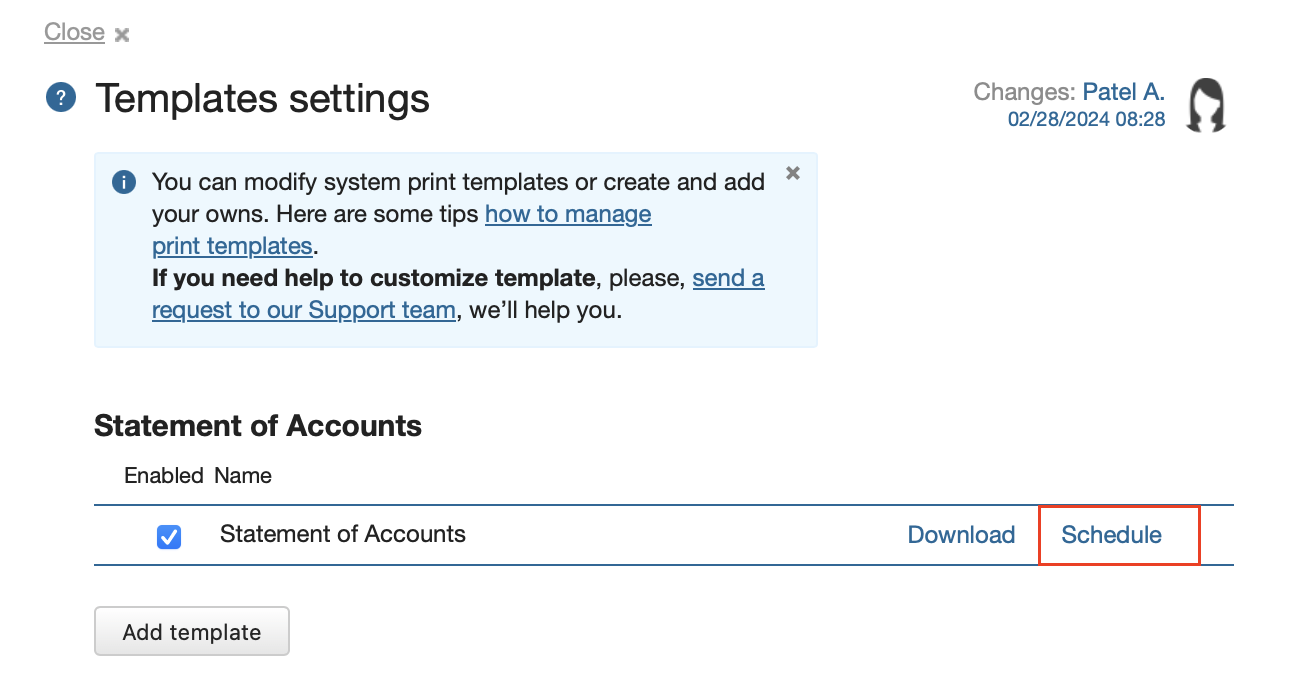This screenshot has height=684, width=1308.
Task: Click the 'Templates settings' title
Action: click(262, 98)
